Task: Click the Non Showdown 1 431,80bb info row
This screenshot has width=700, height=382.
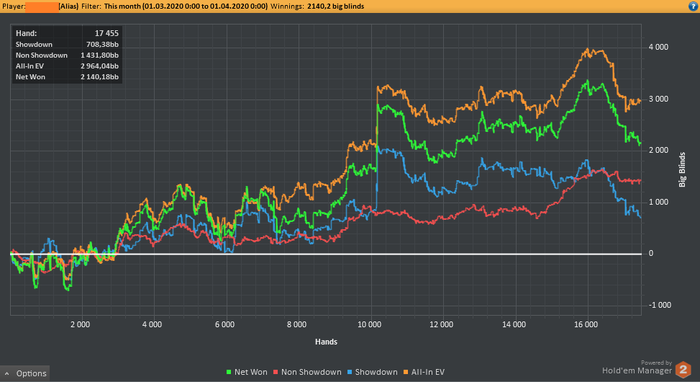Action: click(x=67, y=55)
